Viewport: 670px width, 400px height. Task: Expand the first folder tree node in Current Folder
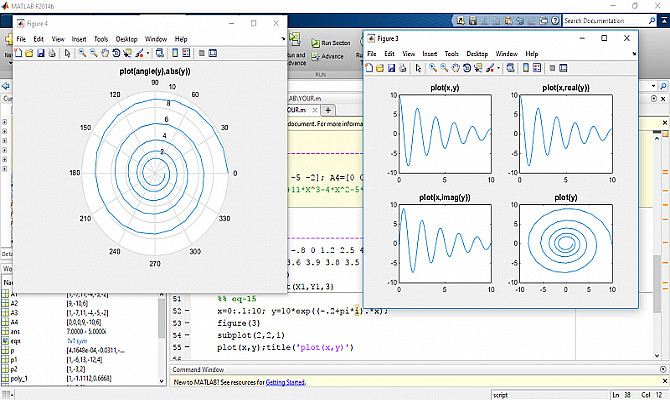coord(6,122)
